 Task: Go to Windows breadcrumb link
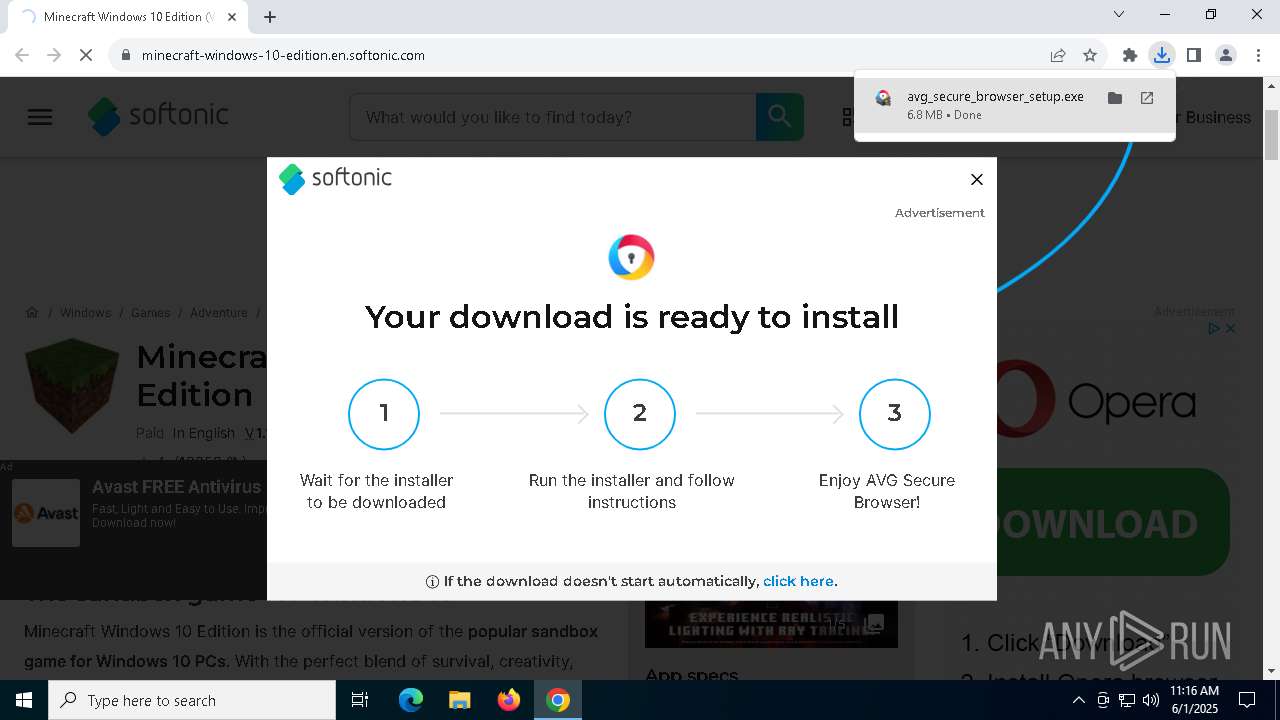(85, 313)
